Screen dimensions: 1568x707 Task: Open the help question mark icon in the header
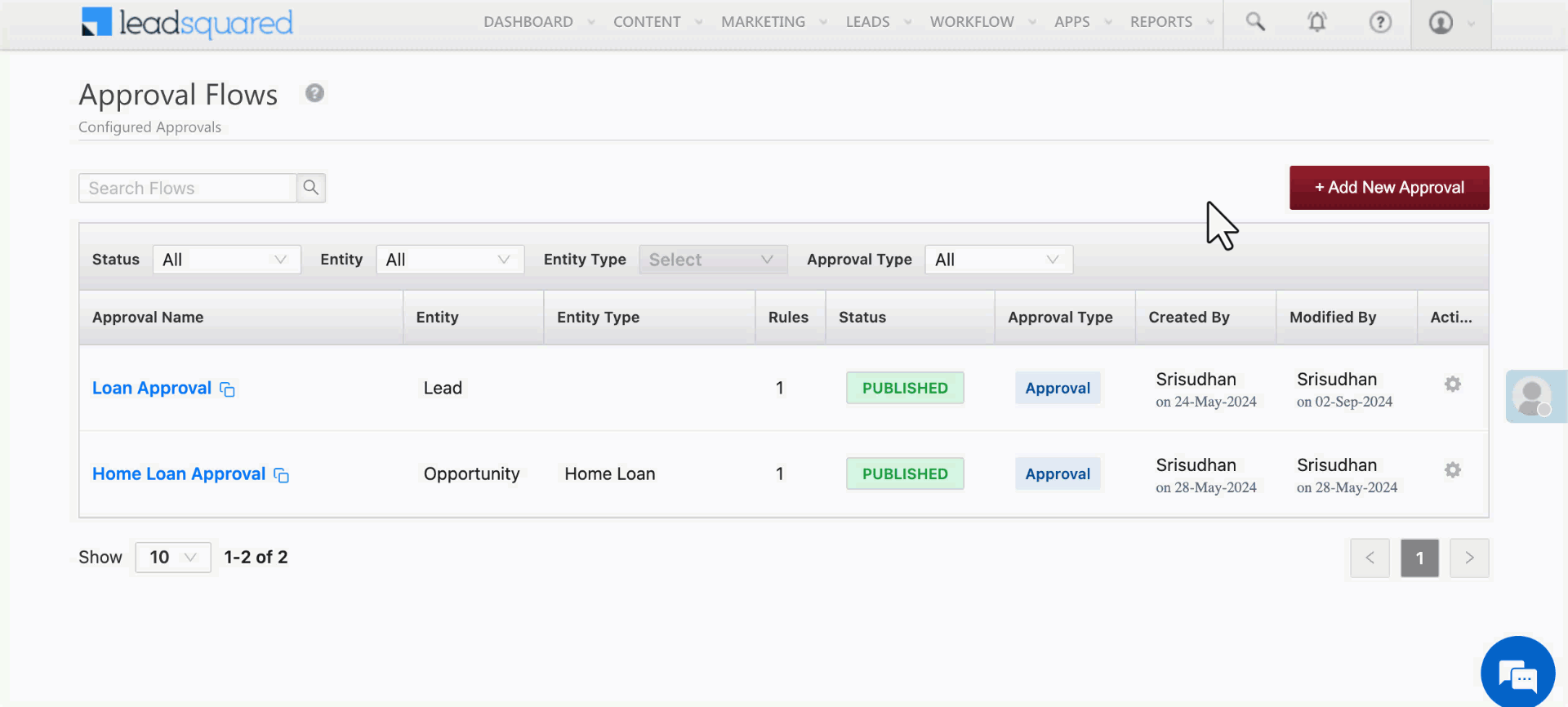point(1380,22)
